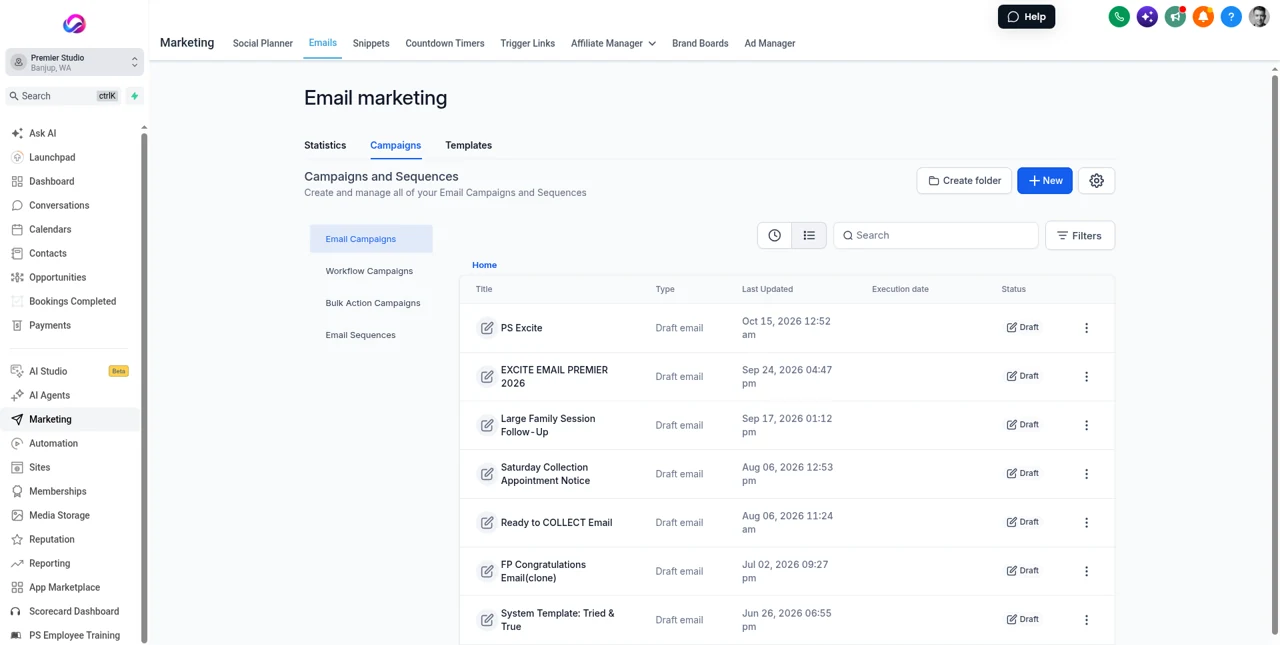Screen dimensions: 1280x645
Task: Open Automation in sidebar
Action: 53,444
